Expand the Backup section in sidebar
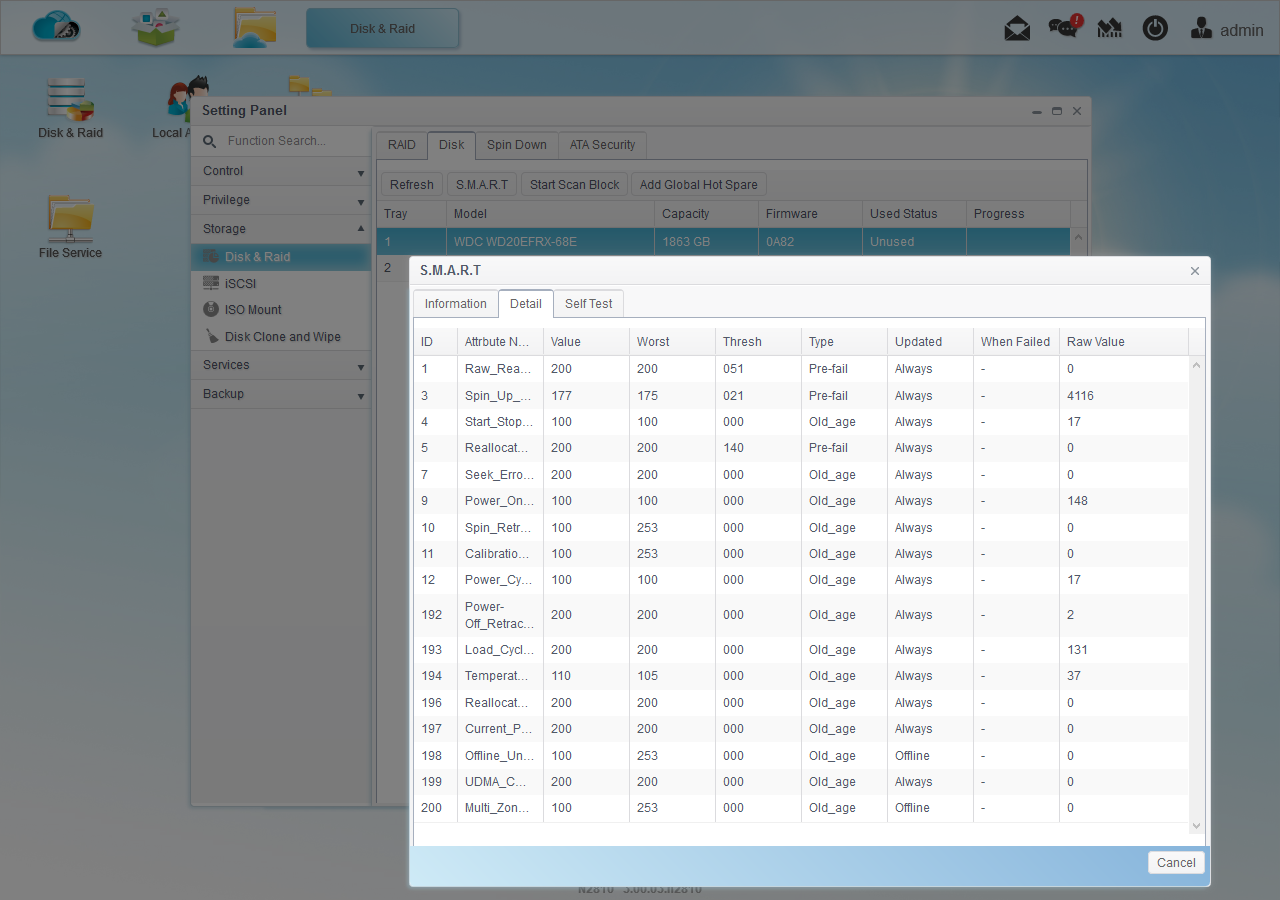The height and width of the screenshot is (900, 1280). pyautogui.click(x=281, y=394)
